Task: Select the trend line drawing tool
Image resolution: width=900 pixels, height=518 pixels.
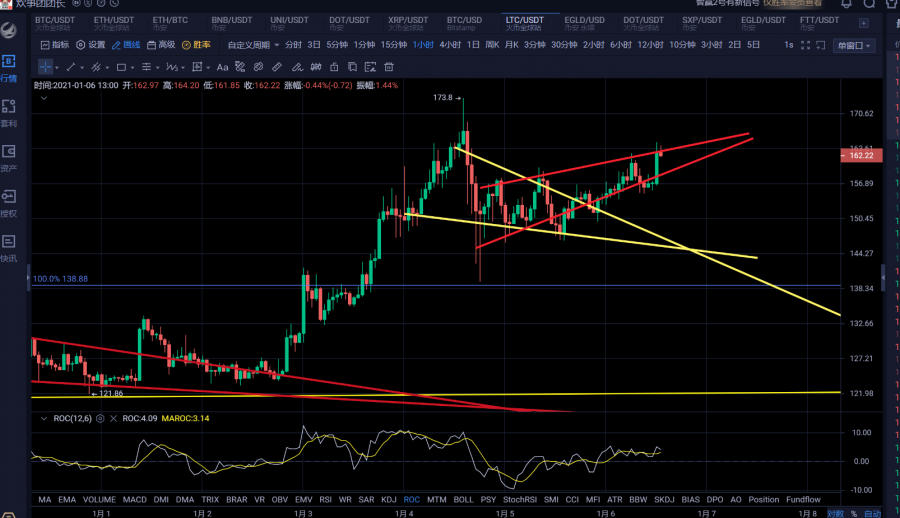Action: (x=71, y=67)
